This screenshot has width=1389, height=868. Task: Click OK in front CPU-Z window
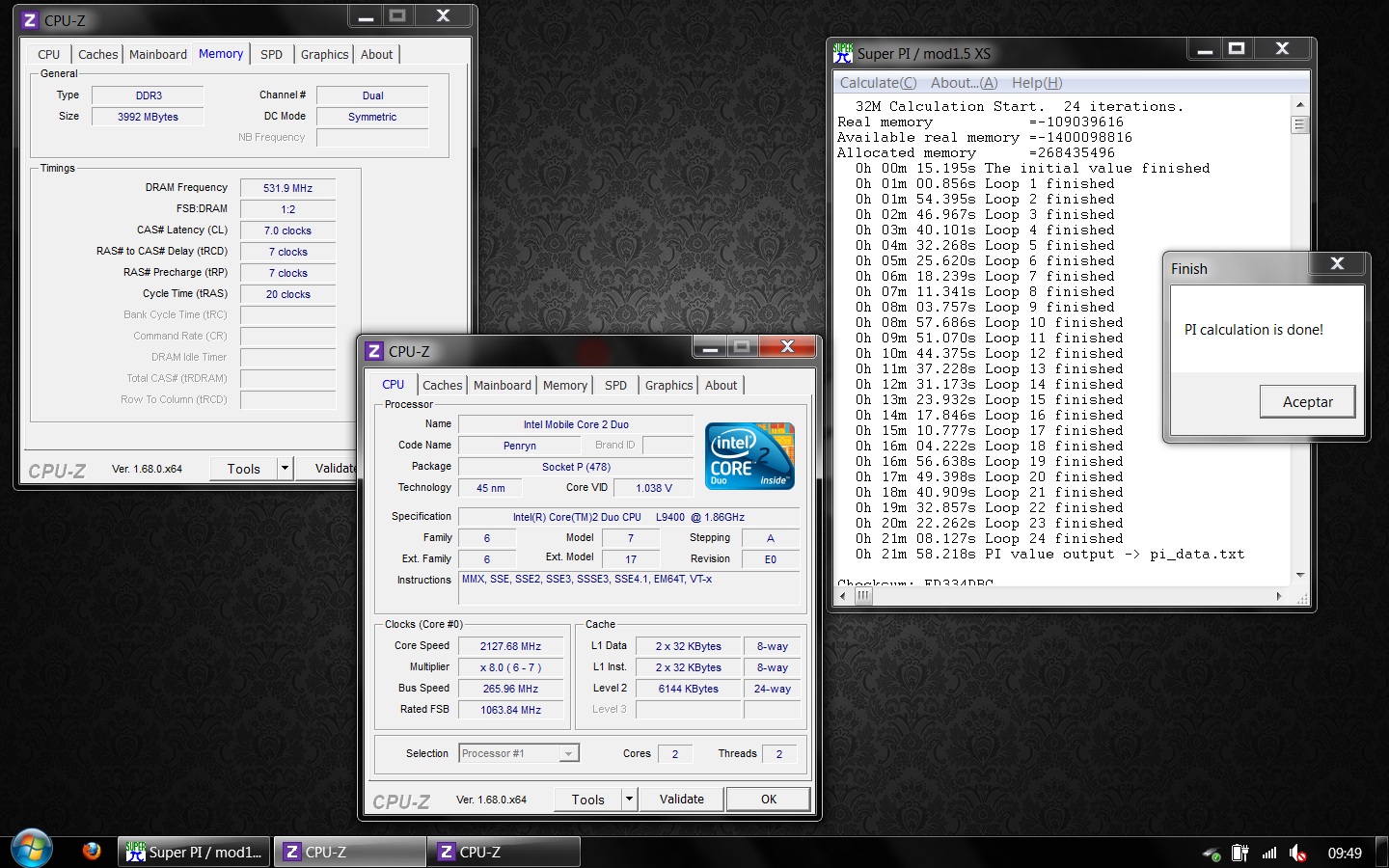(x=769, y=799)
